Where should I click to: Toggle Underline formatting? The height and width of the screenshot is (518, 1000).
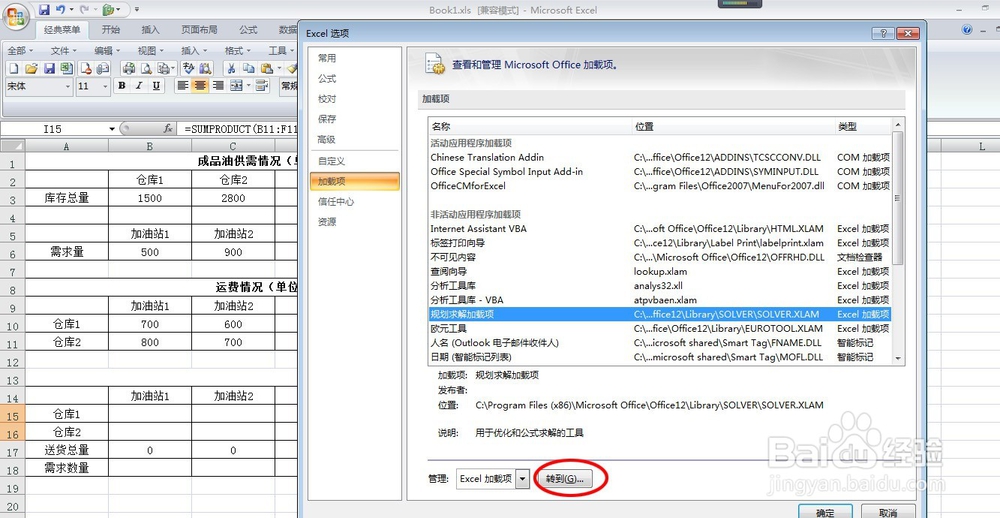point(156,85)
